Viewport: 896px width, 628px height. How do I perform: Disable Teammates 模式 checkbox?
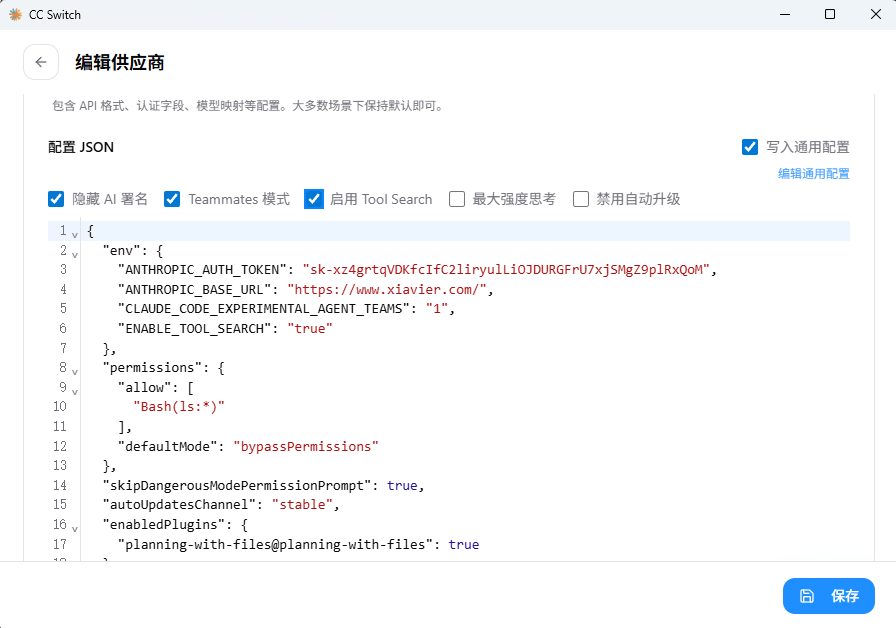click(172, 199)
